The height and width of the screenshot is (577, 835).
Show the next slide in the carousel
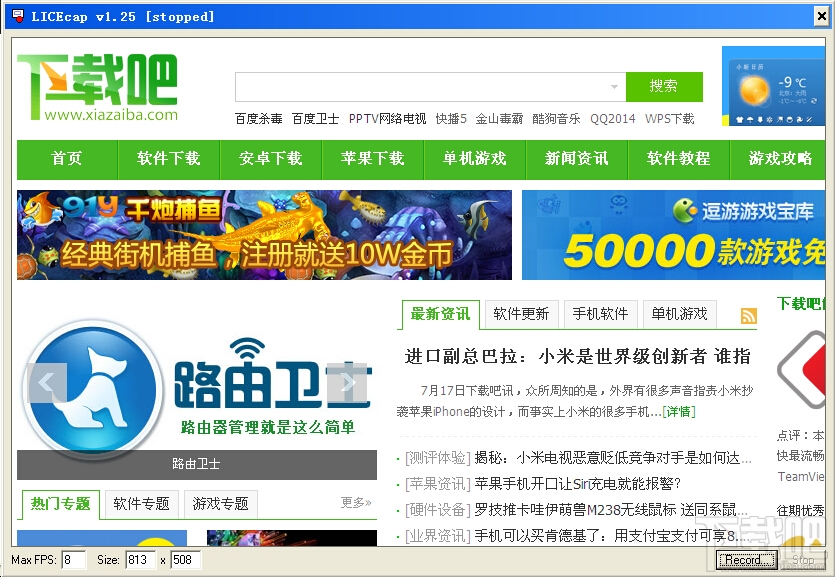point(347,382)
